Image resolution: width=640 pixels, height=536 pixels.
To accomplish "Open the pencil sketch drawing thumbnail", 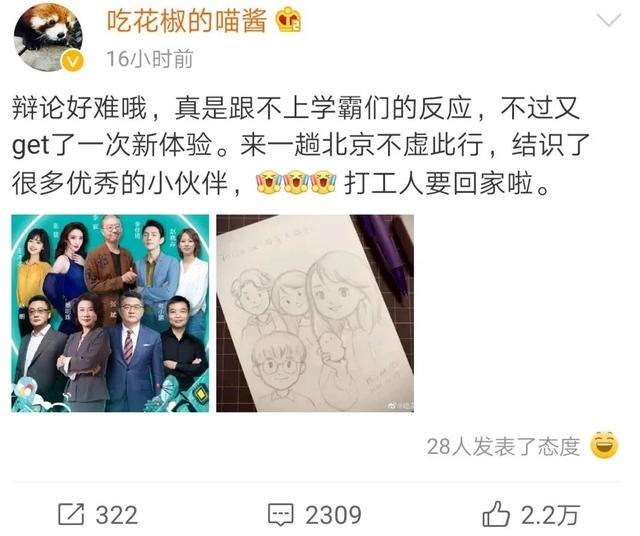I will (315, 313).
